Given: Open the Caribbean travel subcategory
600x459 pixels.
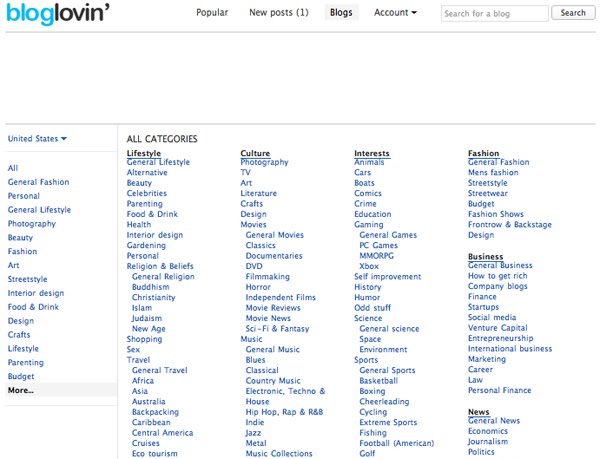Looking at the screenshot, I should tap(151, 422).
